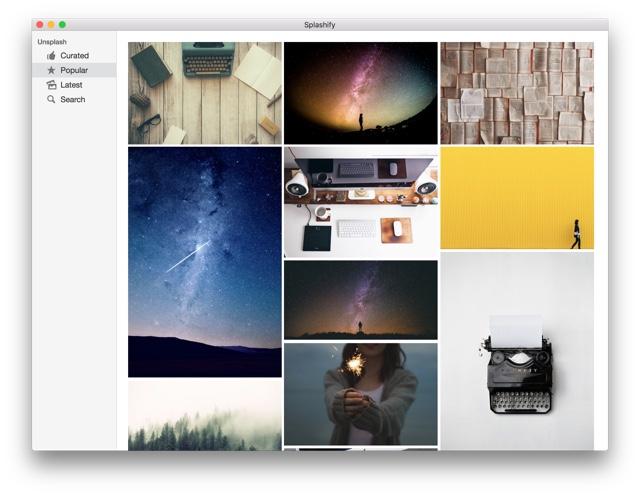The height and width of the screenshot is (496, 640).
Task: Open the open book pages photo
Action: 516,93
